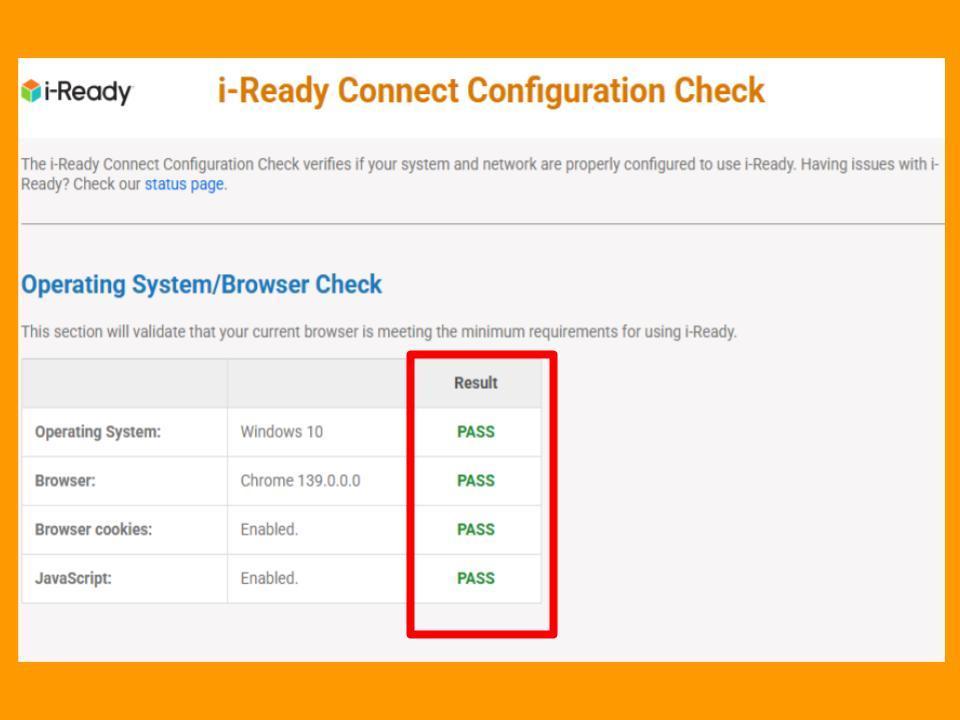Click the JavaScript row label
960x720 pixels.
coord(73,579)
